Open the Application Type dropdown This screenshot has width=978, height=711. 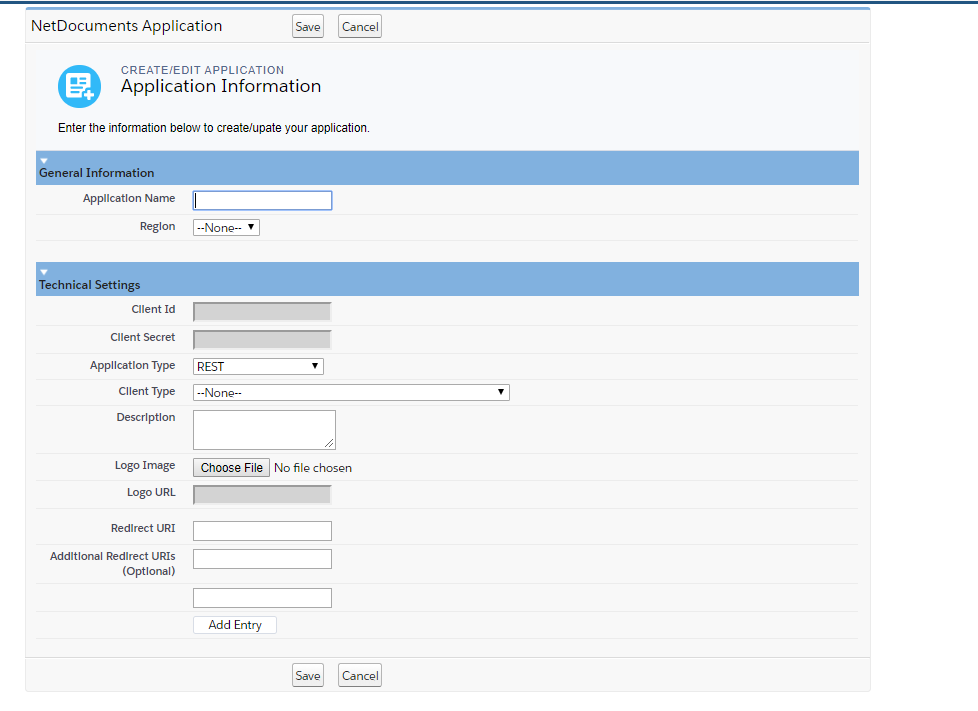pyautogui.click(x=258, y=366)
